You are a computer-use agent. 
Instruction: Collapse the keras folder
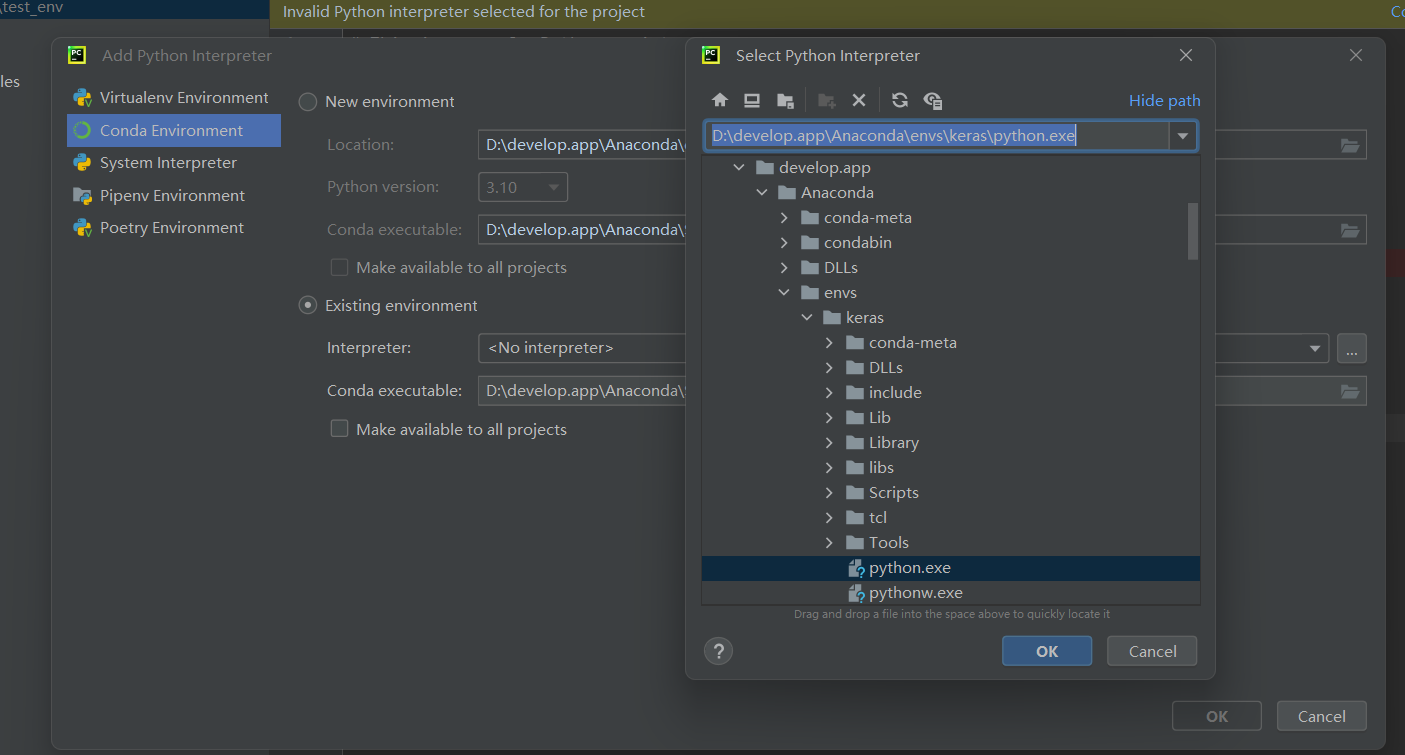coord(807,318)
